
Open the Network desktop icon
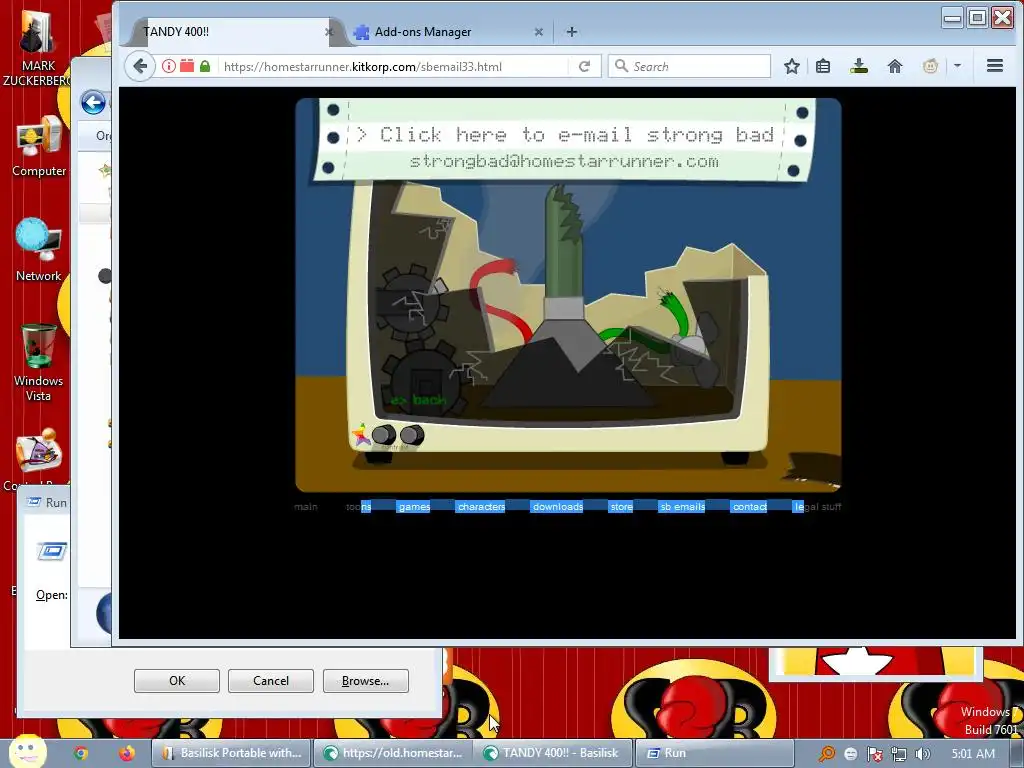tap(39, 250)
